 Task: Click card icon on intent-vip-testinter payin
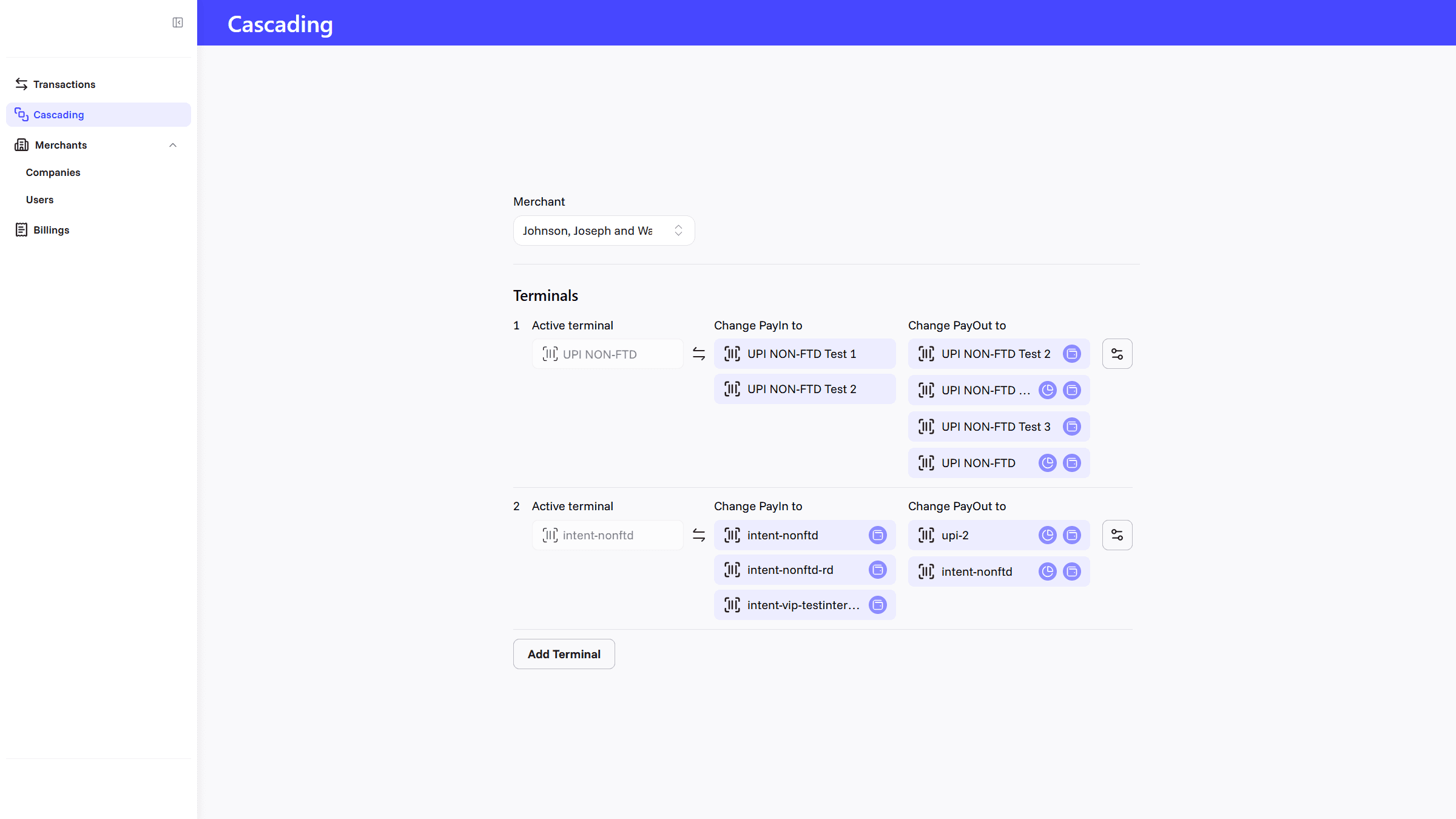(878, 605)
